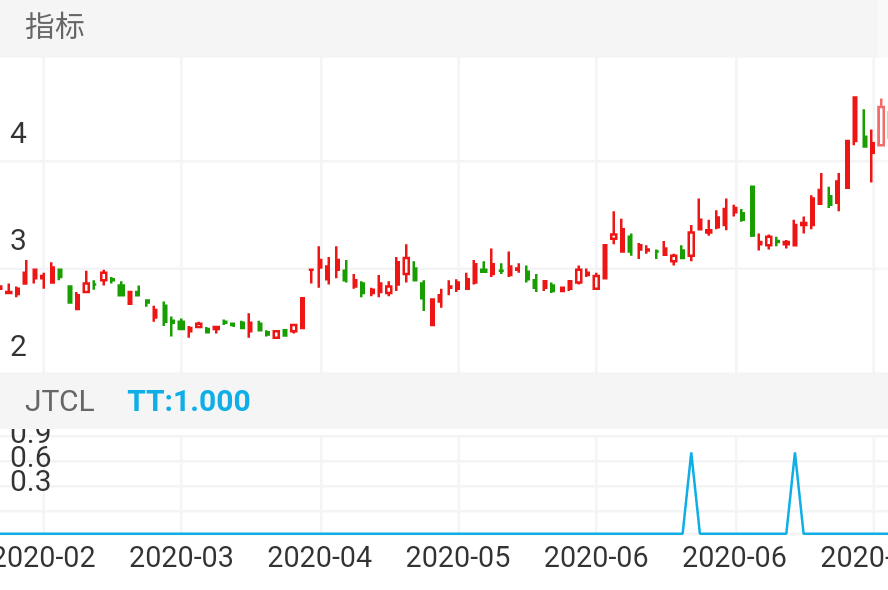Image resolution: width=888 pixels, height=590 pixels.
Task: Select the 2020-03 date label
Action: point(181,557)
